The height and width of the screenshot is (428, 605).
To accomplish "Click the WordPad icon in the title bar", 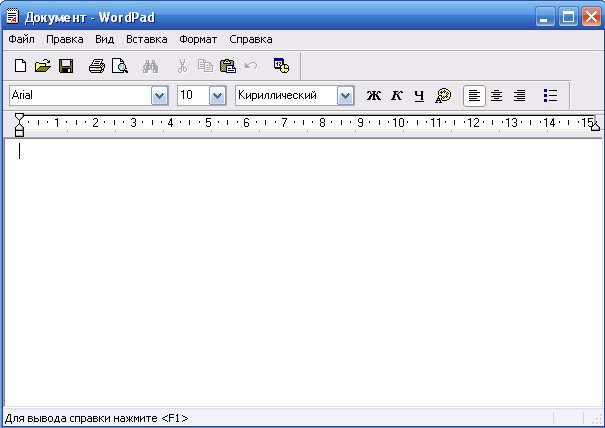I will 12,17.
